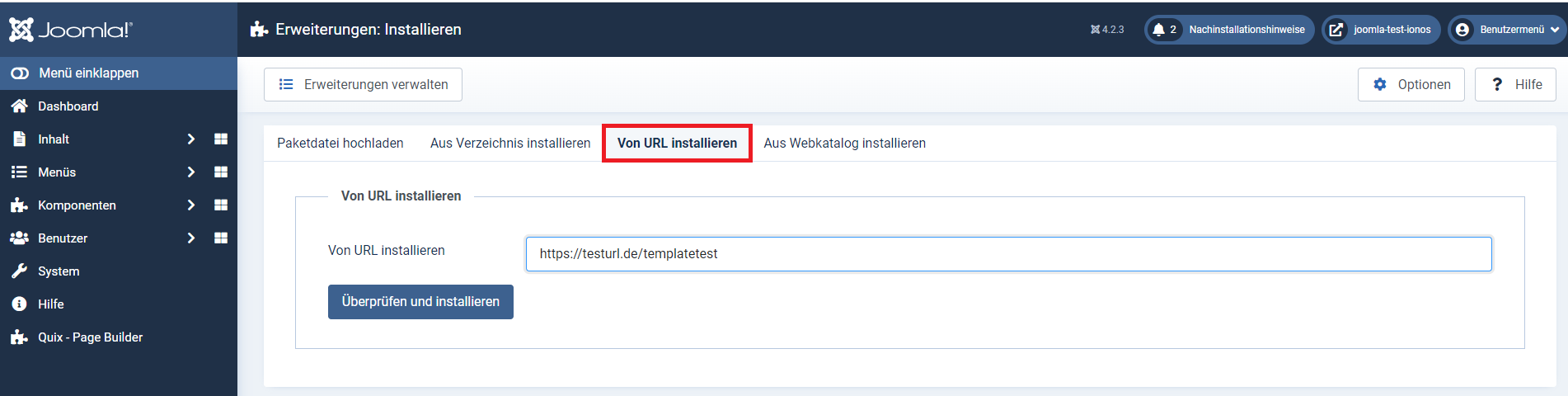Open Nachinstallationshinweise notifications
This screenshot has width=1568, height=396.
(x=1229, y=30)
